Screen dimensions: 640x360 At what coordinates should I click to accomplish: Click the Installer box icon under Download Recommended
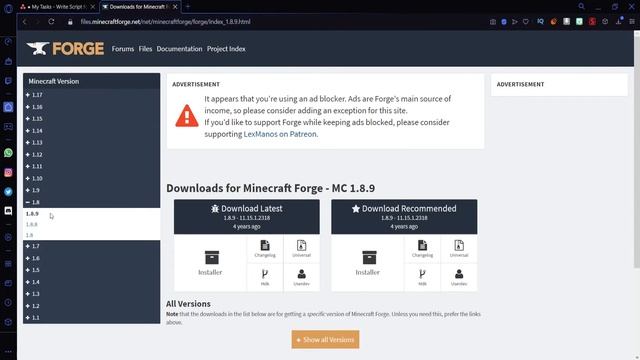click(369, 258)
